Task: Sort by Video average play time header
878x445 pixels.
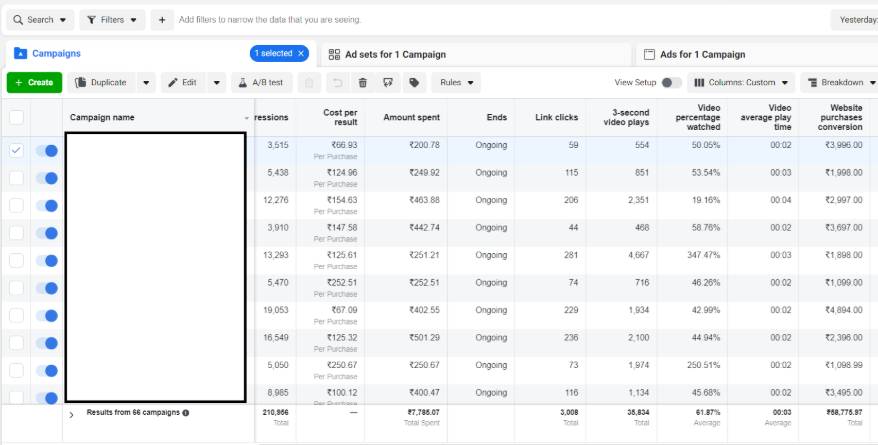Action: [766, 117]
